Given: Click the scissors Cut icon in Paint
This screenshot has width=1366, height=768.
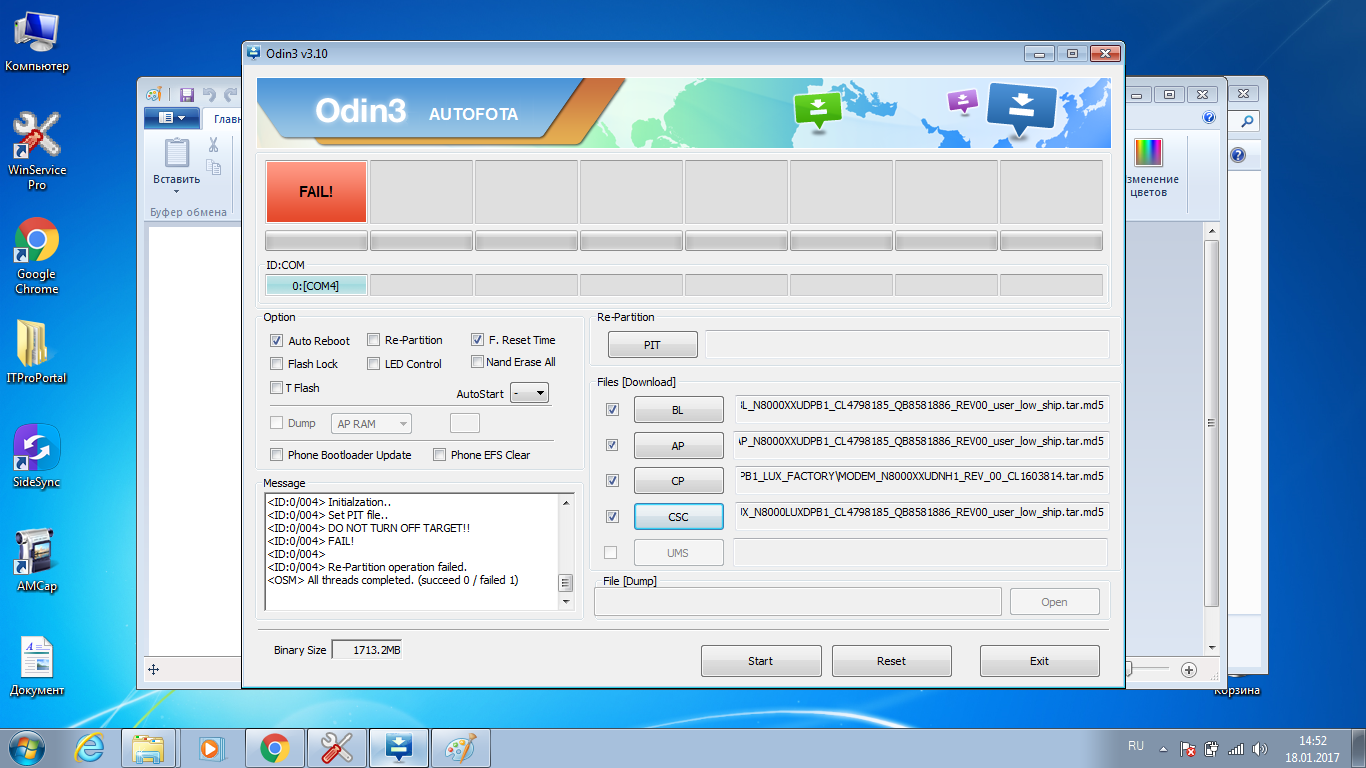Looking at the screenshot, I should pos(213,144).
